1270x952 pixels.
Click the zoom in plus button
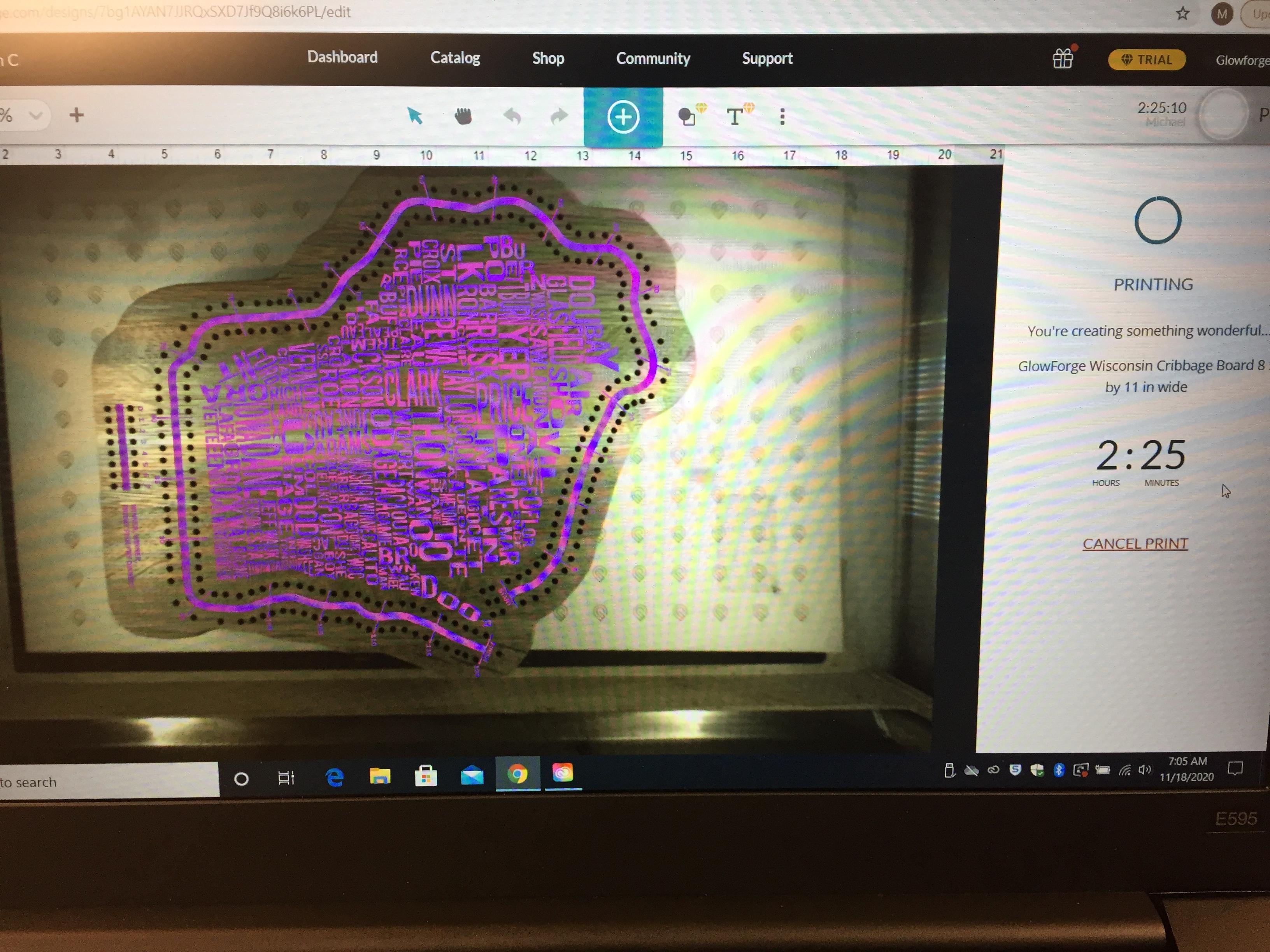76,115
